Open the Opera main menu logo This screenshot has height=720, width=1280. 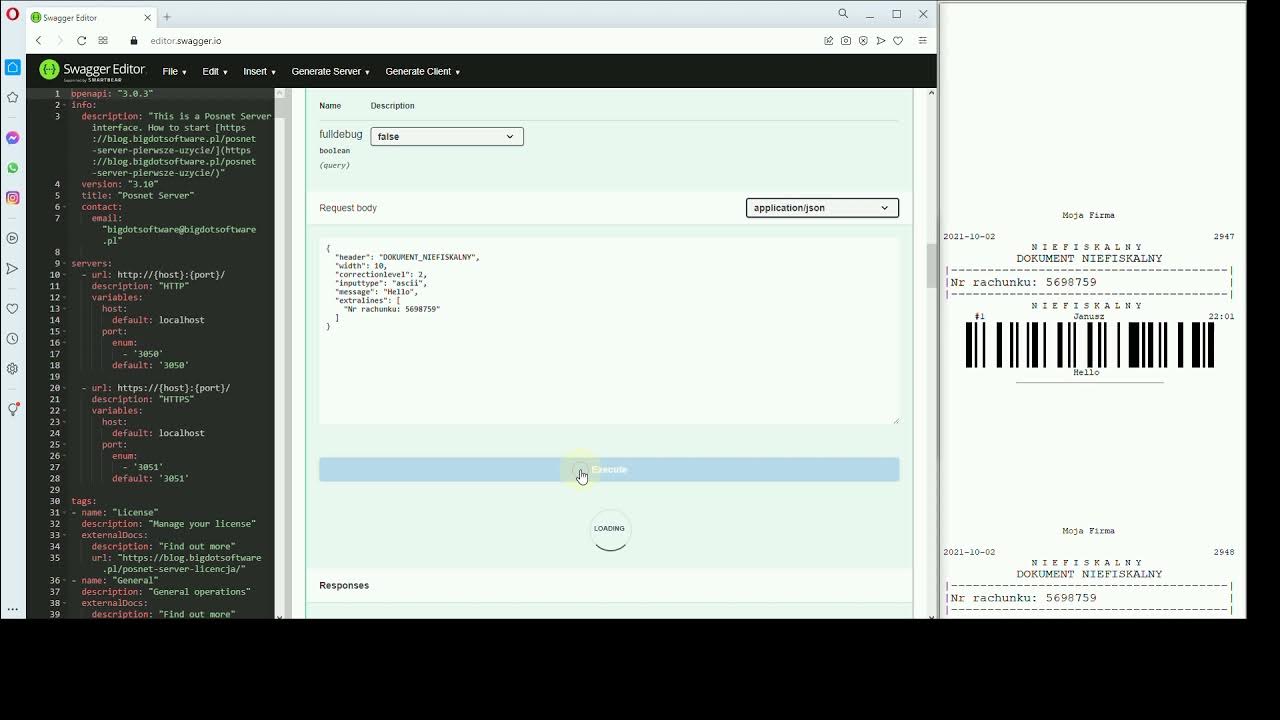click(12, 14)
